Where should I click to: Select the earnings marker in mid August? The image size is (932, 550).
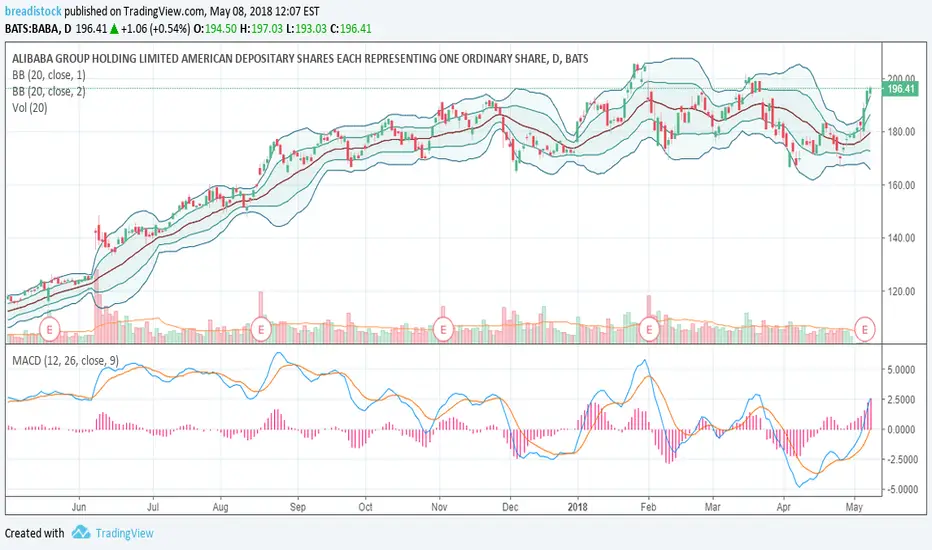(261, 329)
